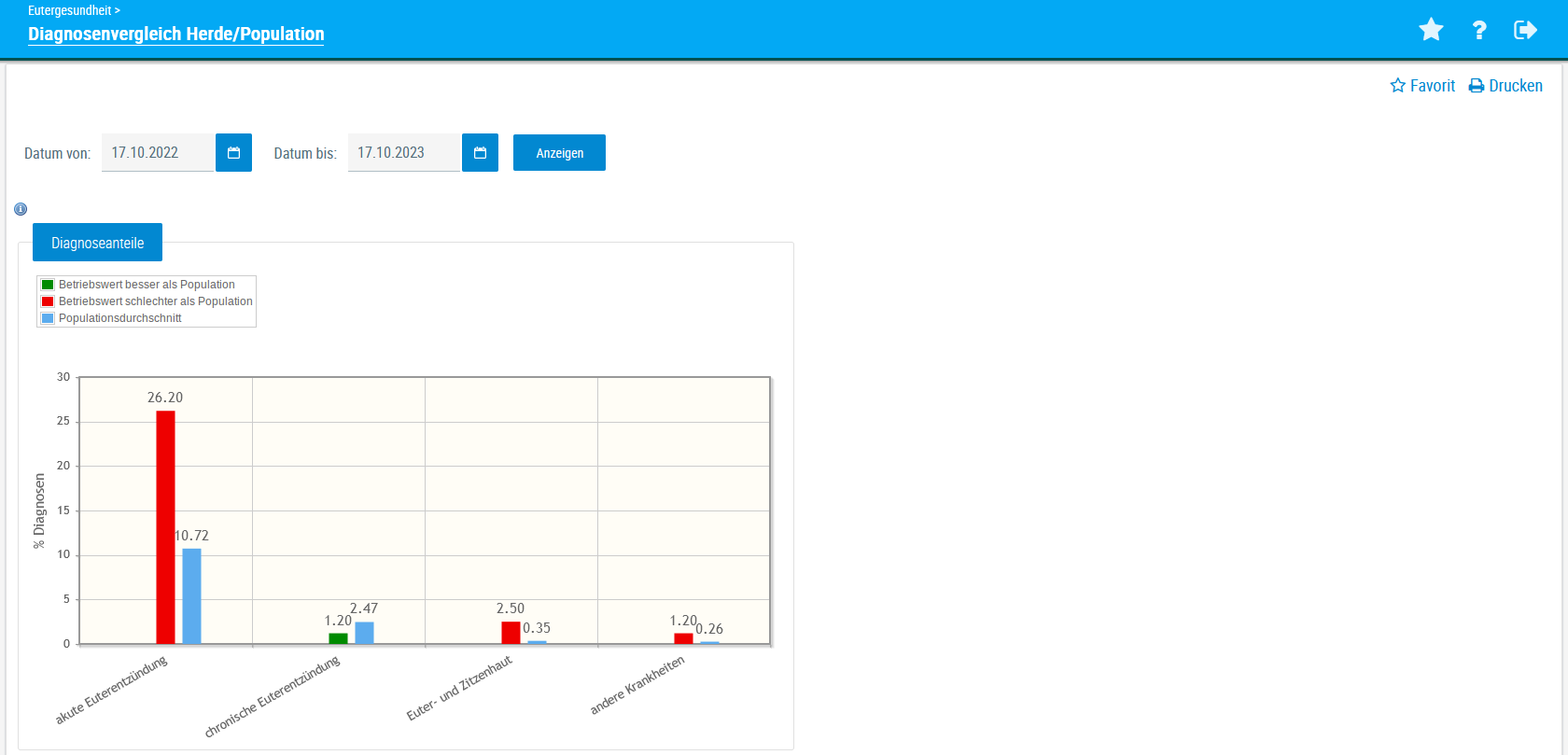Click the Euter- und Zitzenhaut axis label
Image resolution: width=1568 pixels, height=755 pixels.
pos(459,688)
